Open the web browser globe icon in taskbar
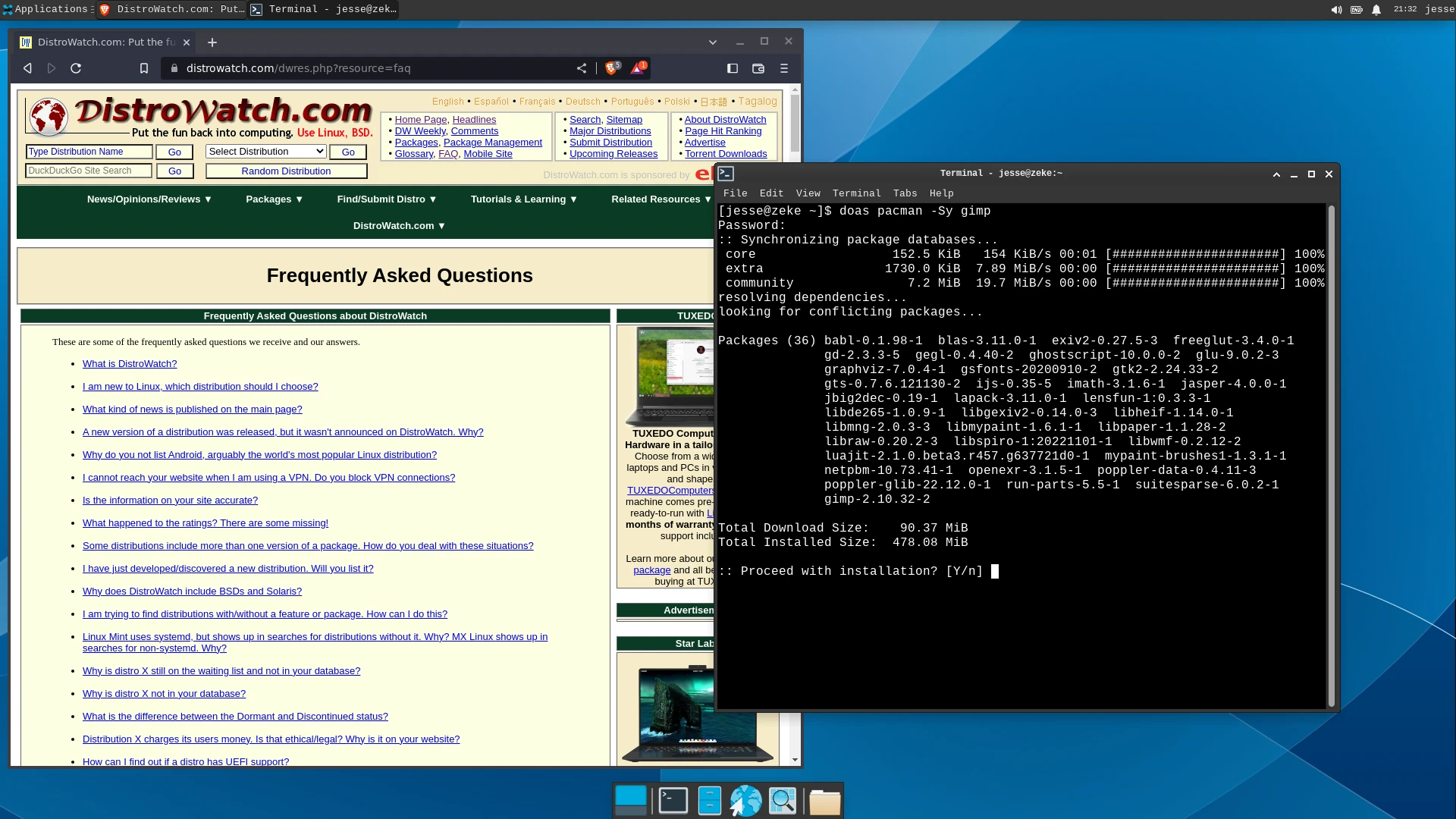Image resolution: width=1456 pixels, height=819 pixels. pos(746,800)
